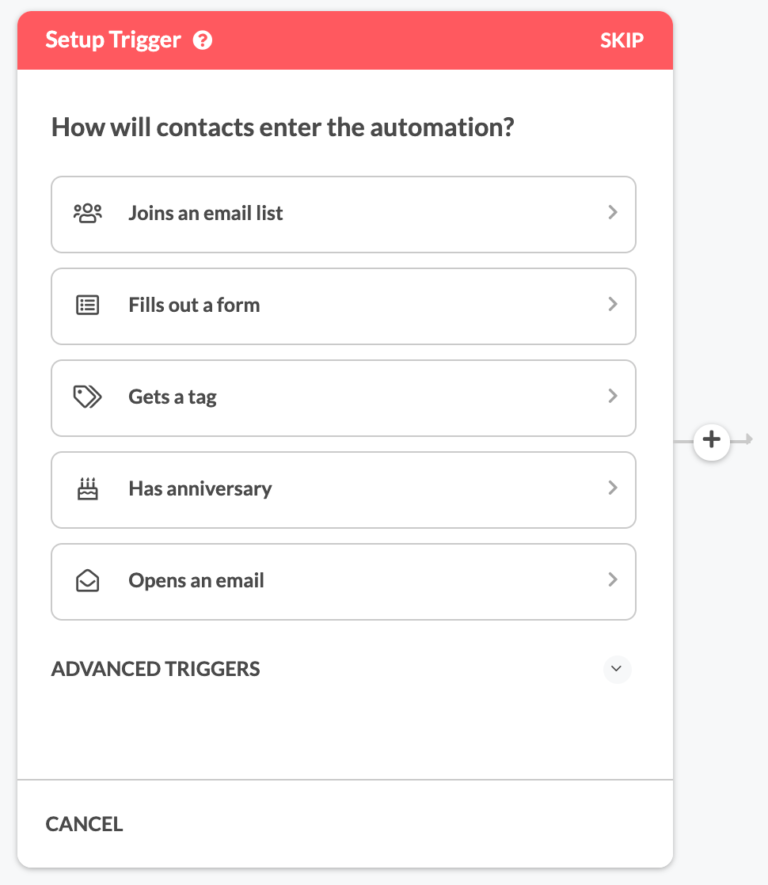Click the plus icon on the automation flow
The image size is (768, 885).
click(x=711, y=440)
